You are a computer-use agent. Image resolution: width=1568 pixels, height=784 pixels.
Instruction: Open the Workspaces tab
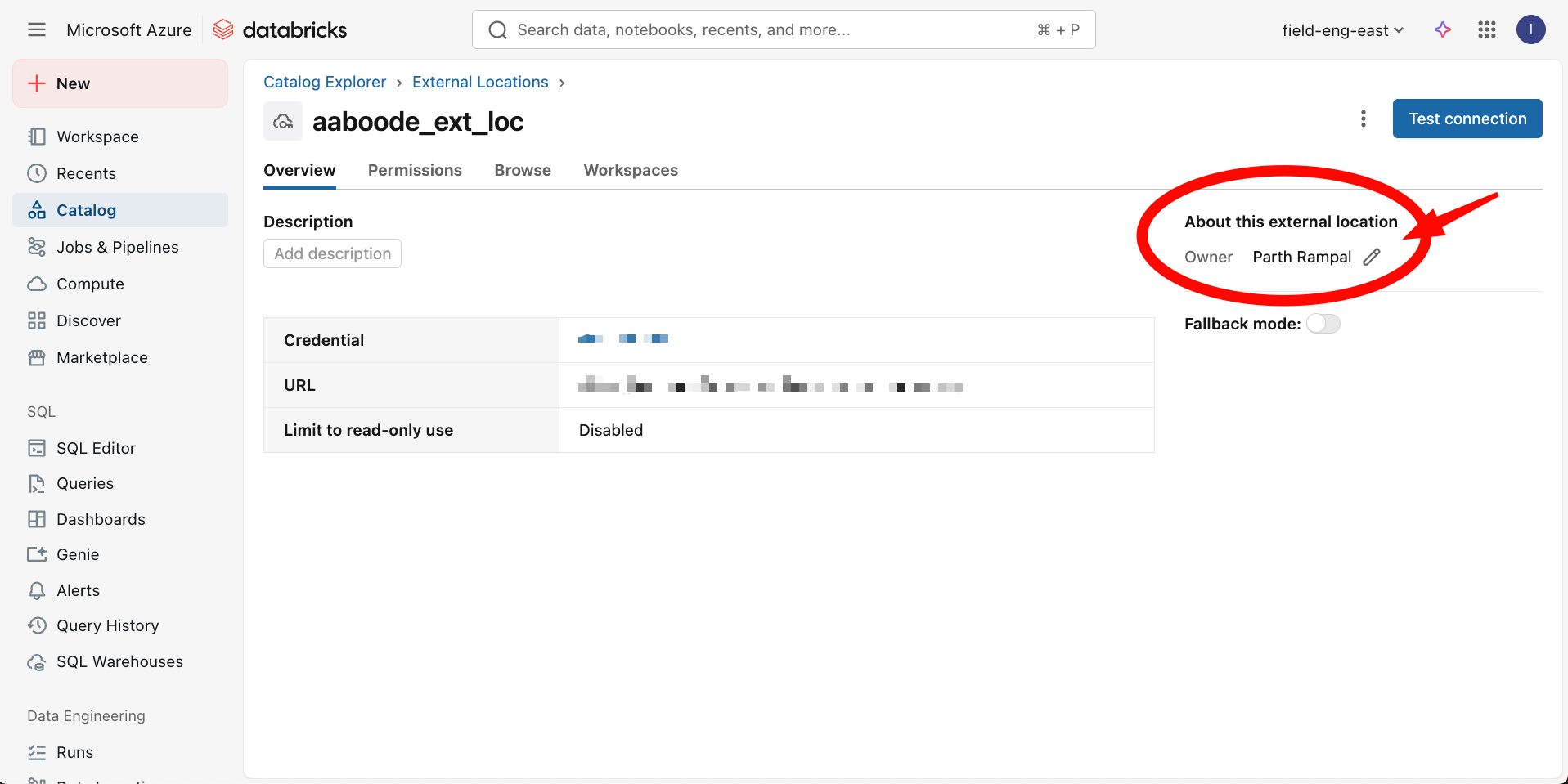tap(631, 170)
